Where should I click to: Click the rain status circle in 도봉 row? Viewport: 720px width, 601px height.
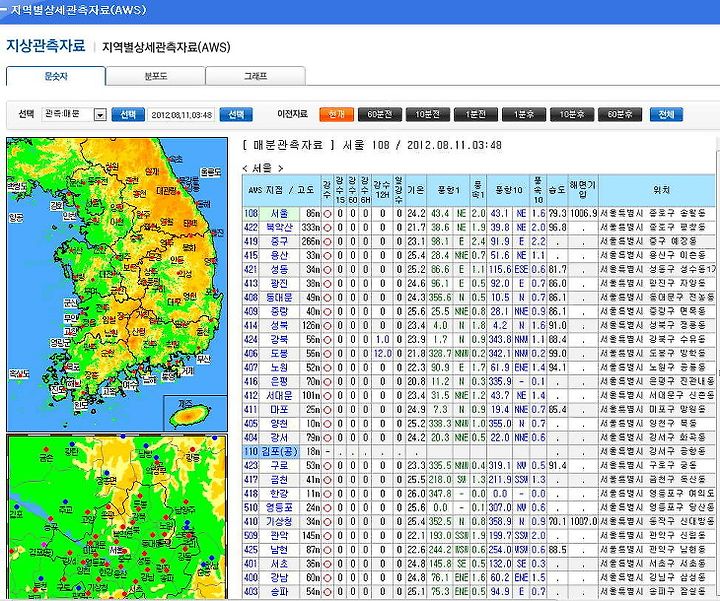tap(327, 354)
